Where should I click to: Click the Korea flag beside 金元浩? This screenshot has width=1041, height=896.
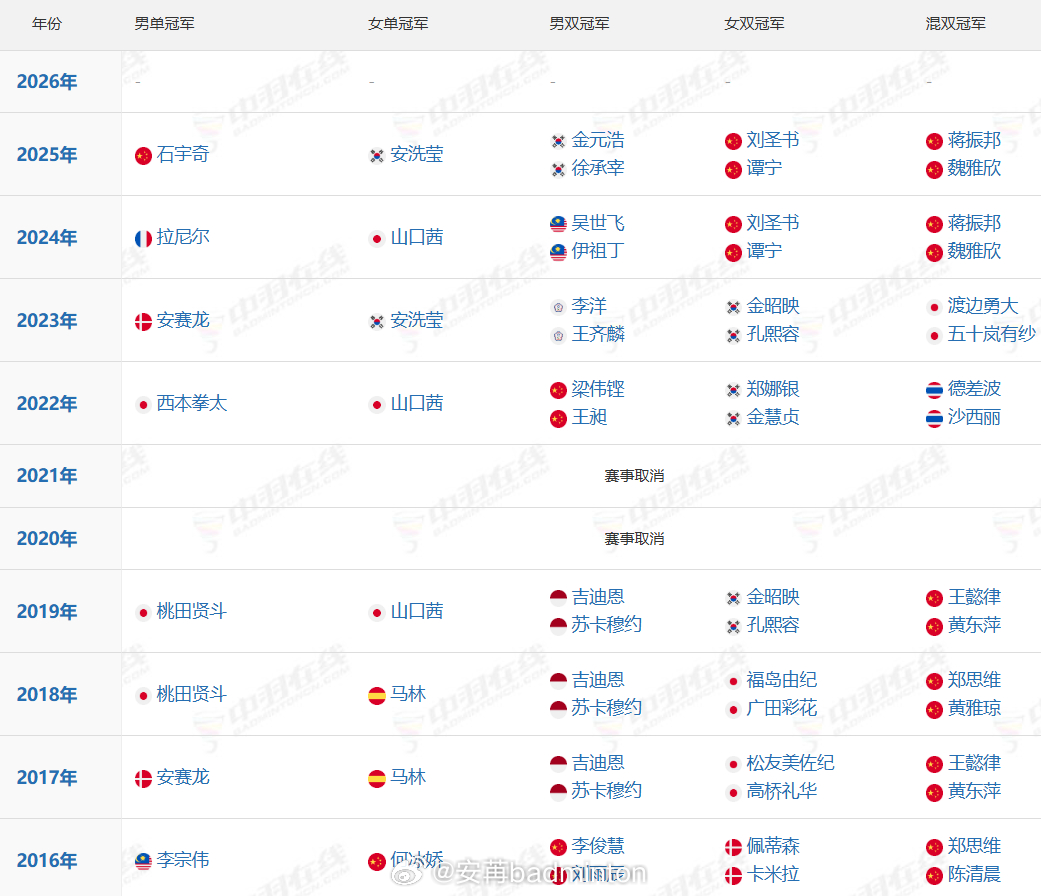tap(558, 141)
